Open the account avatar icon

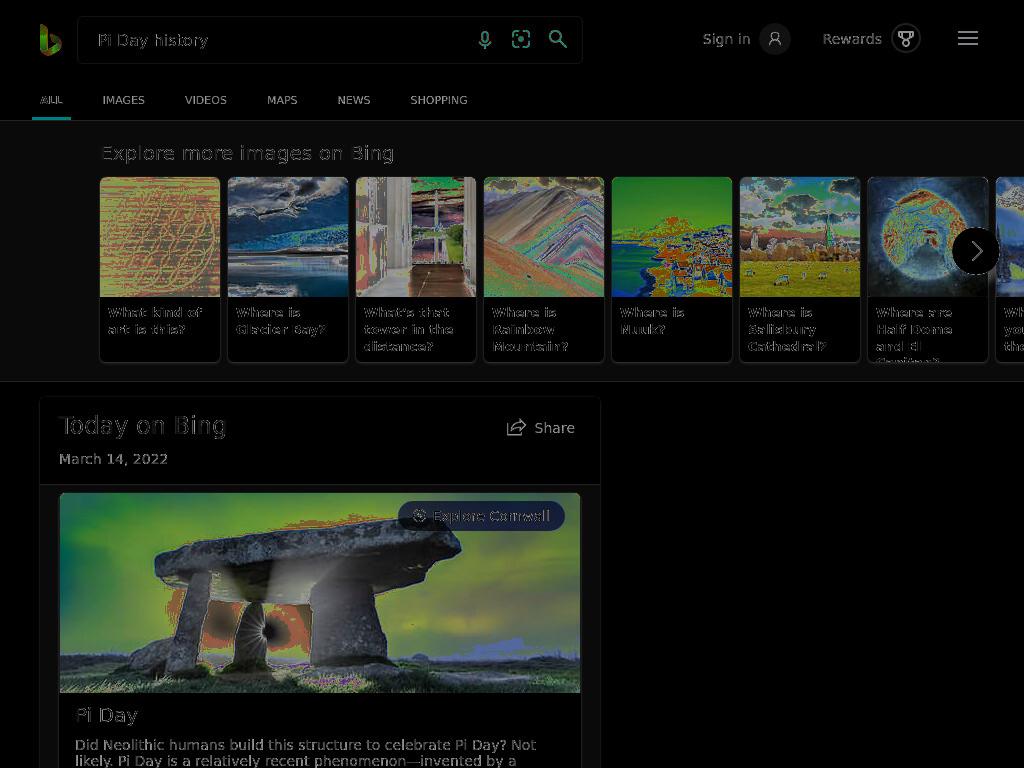click(x=775, y=39)
